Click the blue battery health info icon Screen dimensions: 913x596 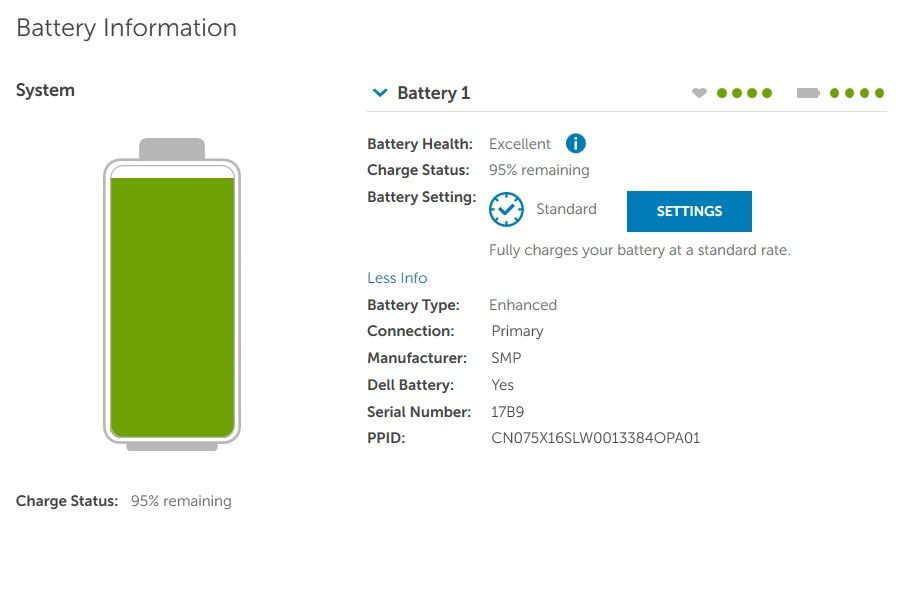[x=575, y=143]
